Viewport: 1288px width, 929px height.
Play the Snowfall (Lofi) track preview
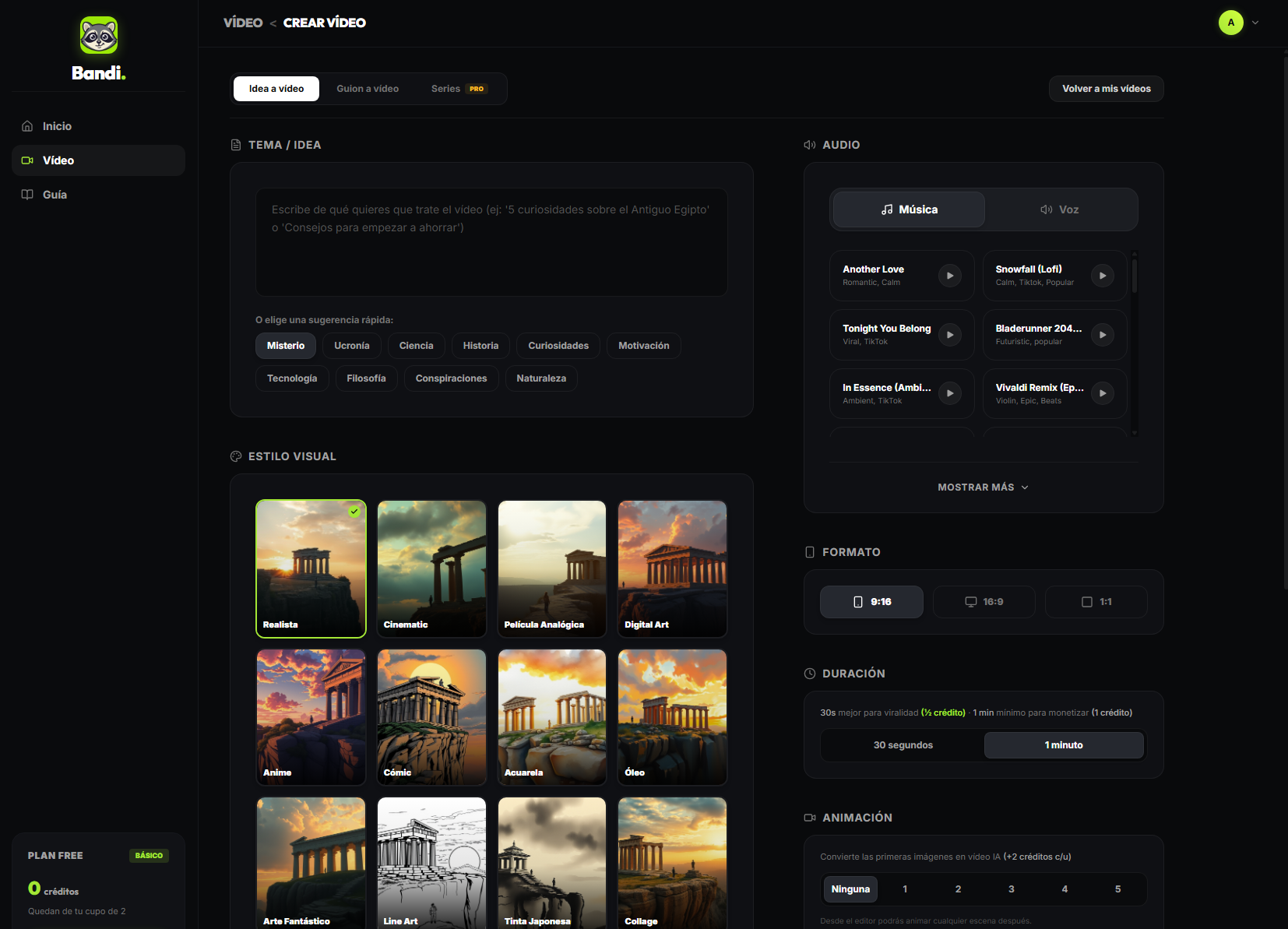1103,276
